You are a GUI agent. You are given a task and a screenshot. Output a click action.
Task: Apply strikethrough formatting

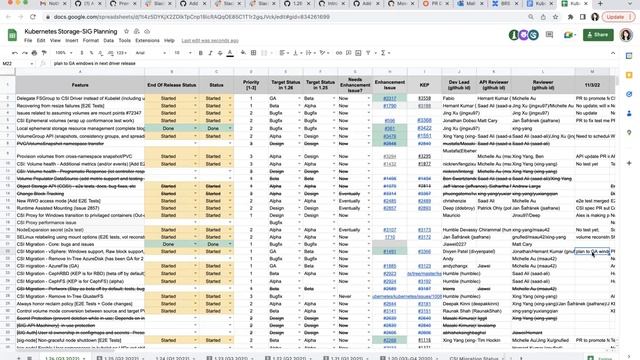pyautogui.click(x=220, y=53)
